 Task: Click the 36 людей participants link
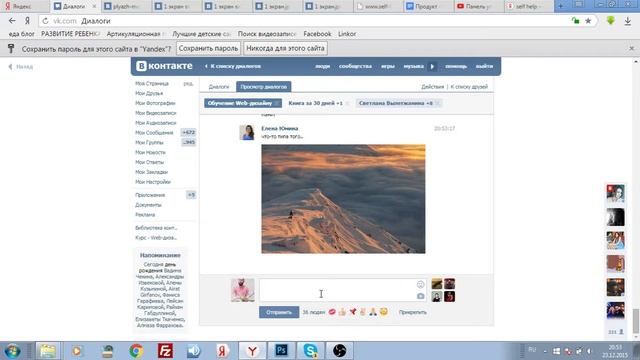pyautogui.click(x=313, y=312)
